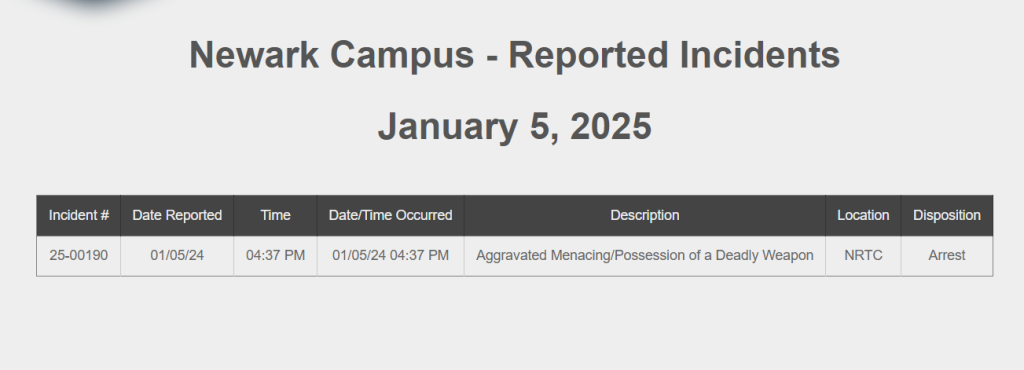
Task: Select the Date/Time Occurred column header
Action: tap(391, 215)
